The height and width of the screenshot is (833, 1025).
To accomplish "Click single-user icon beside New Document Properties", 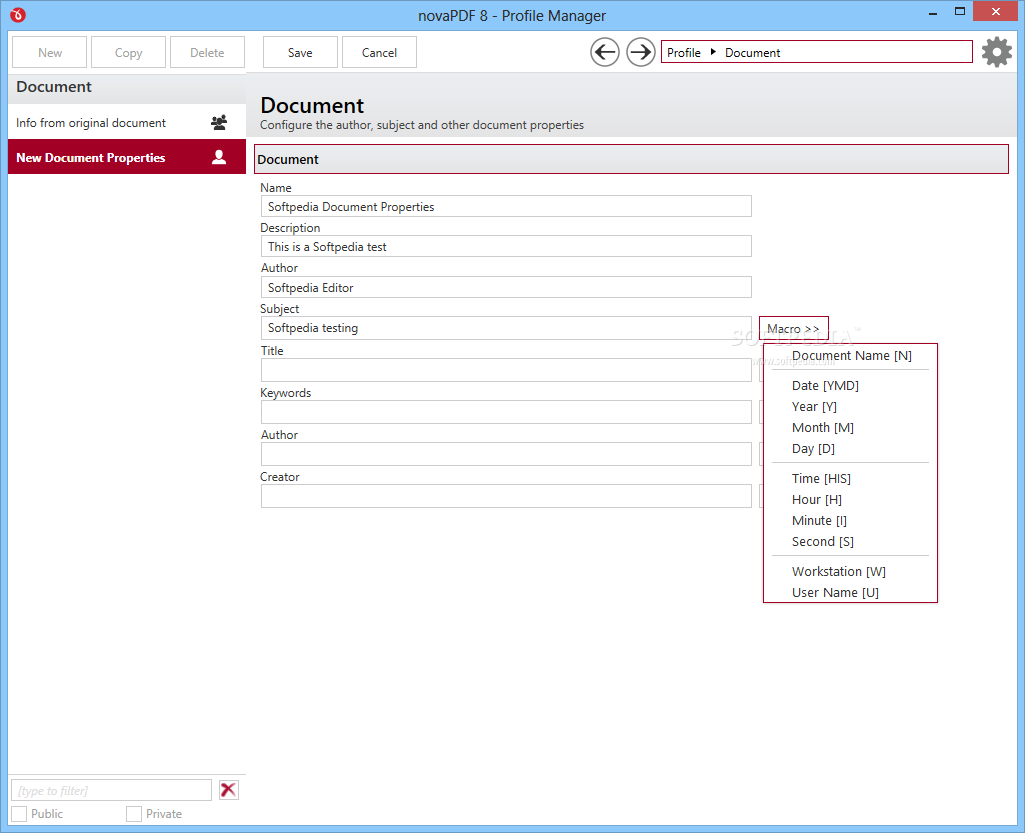I will (x=219, y=157).
